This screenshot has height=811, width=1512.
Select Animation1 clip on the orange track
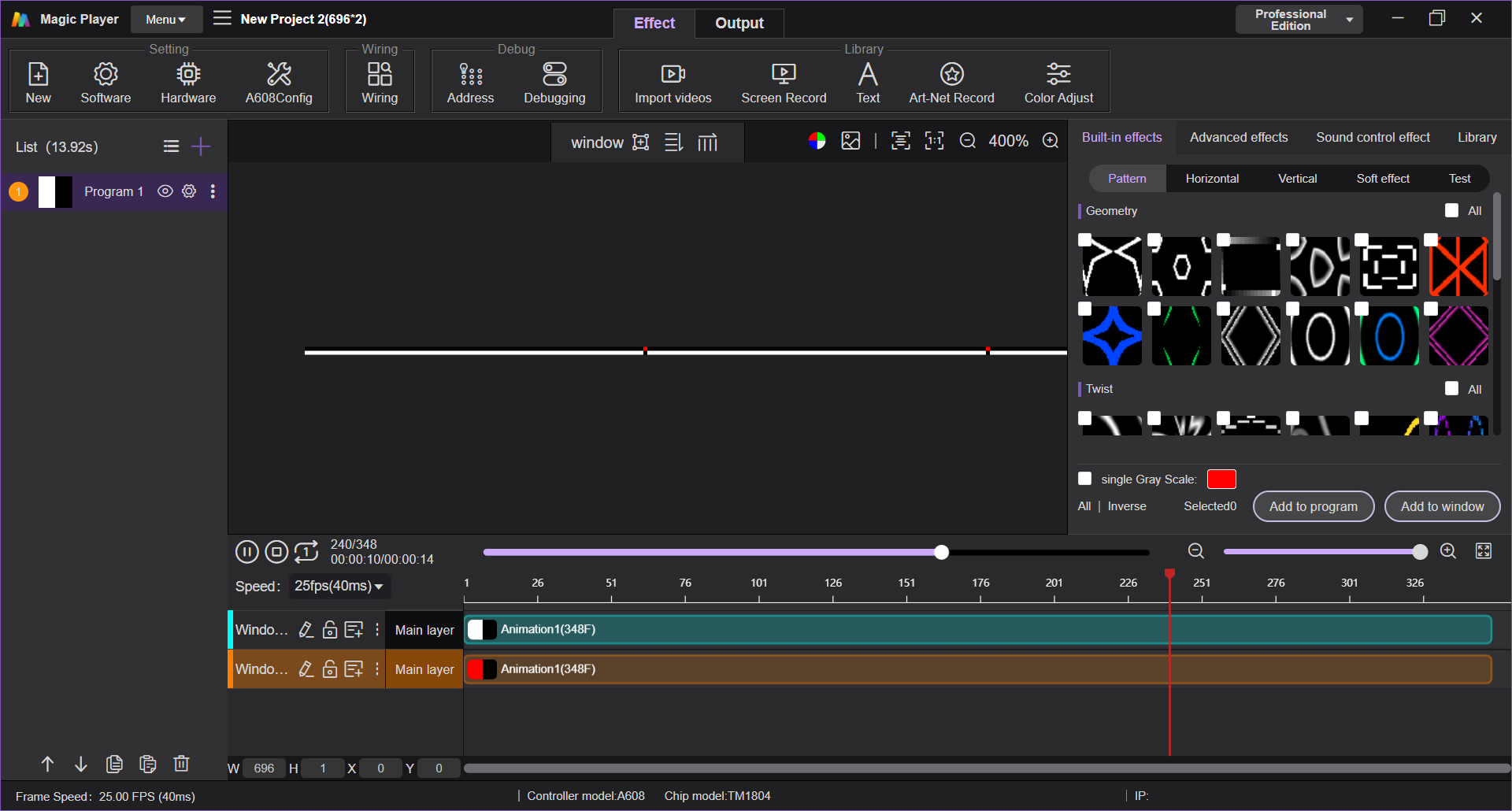pyautogui.click(x=978, y=668)
